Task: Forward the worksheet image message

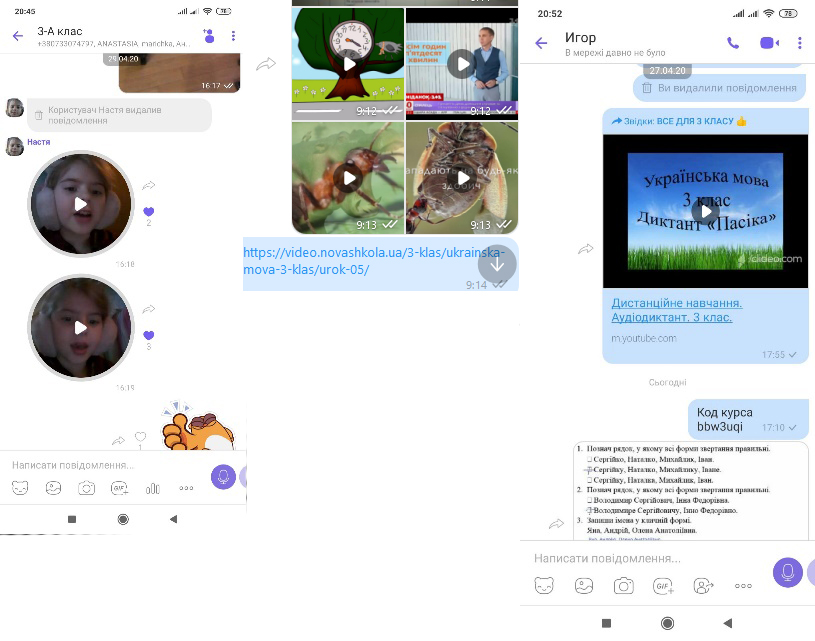Action: [x=556, y=524]
